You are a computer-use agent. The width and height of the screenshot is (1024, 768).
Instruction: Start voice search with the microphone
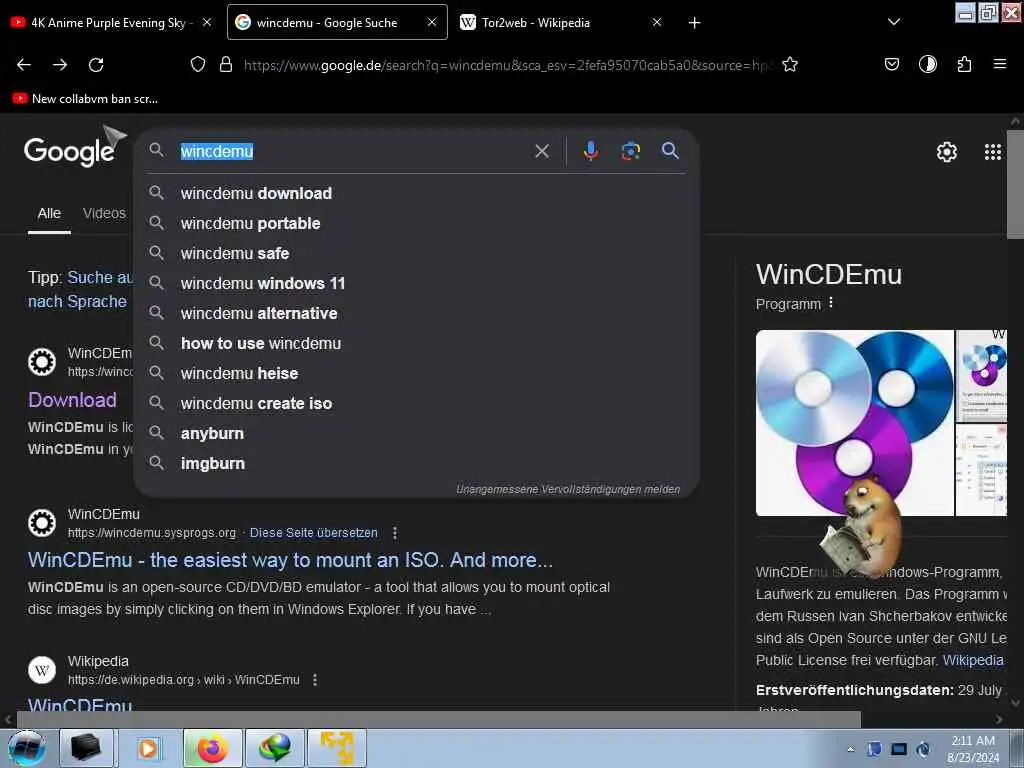[x=590, y=151]
